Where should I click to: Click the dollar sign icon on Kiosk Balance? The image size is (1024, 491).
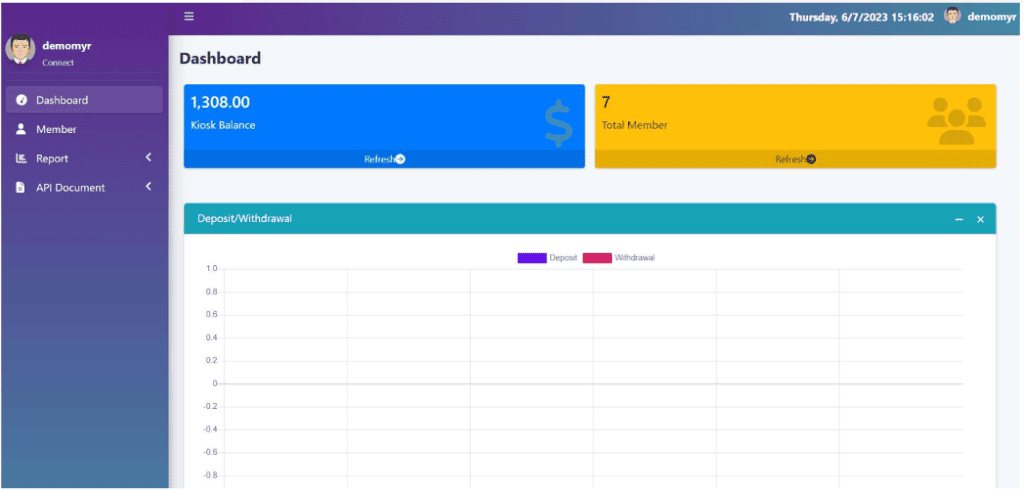point(558,124)
